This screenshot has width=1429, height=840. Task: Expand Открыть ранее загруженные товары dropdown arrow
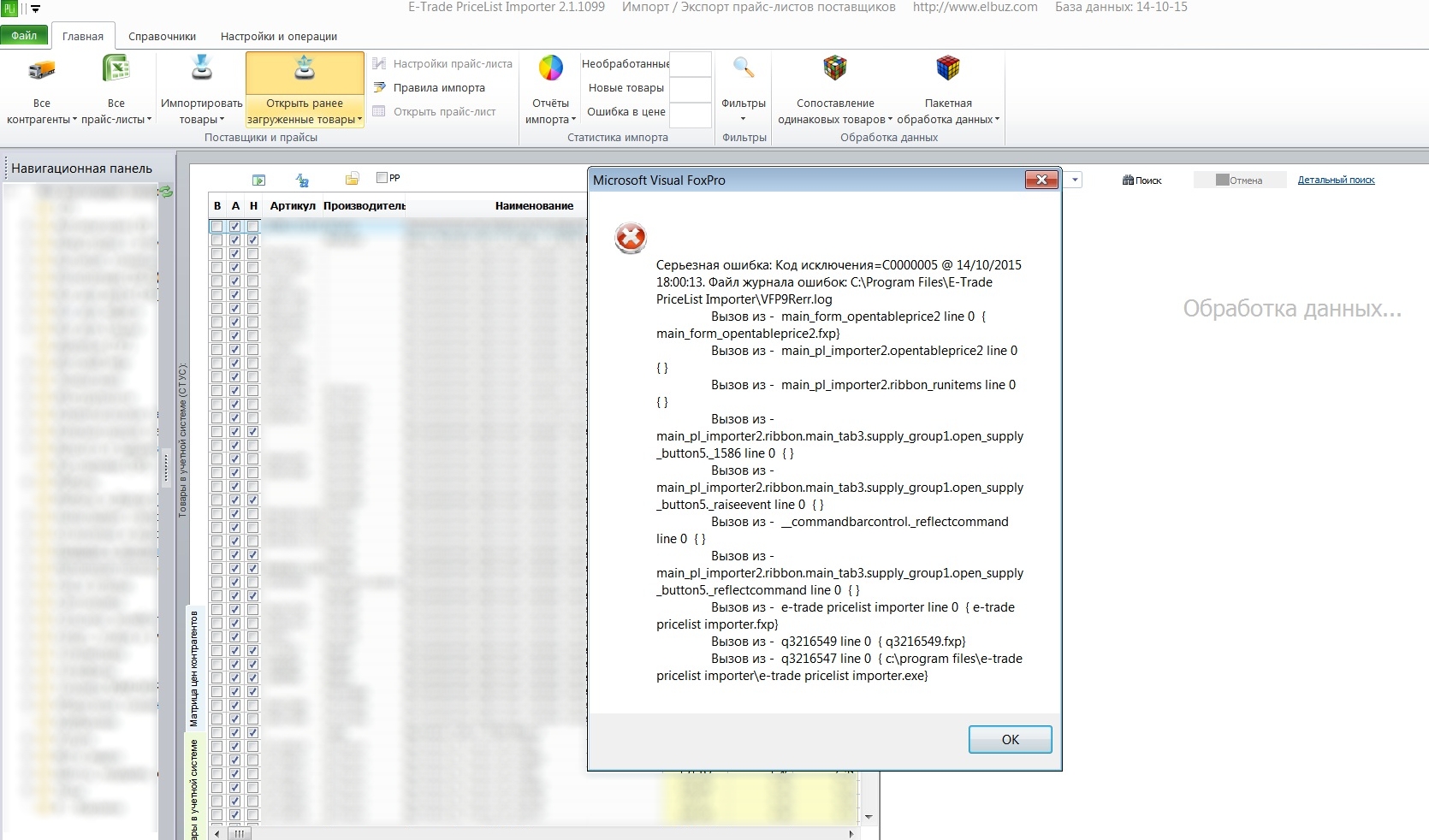point(360,120)
